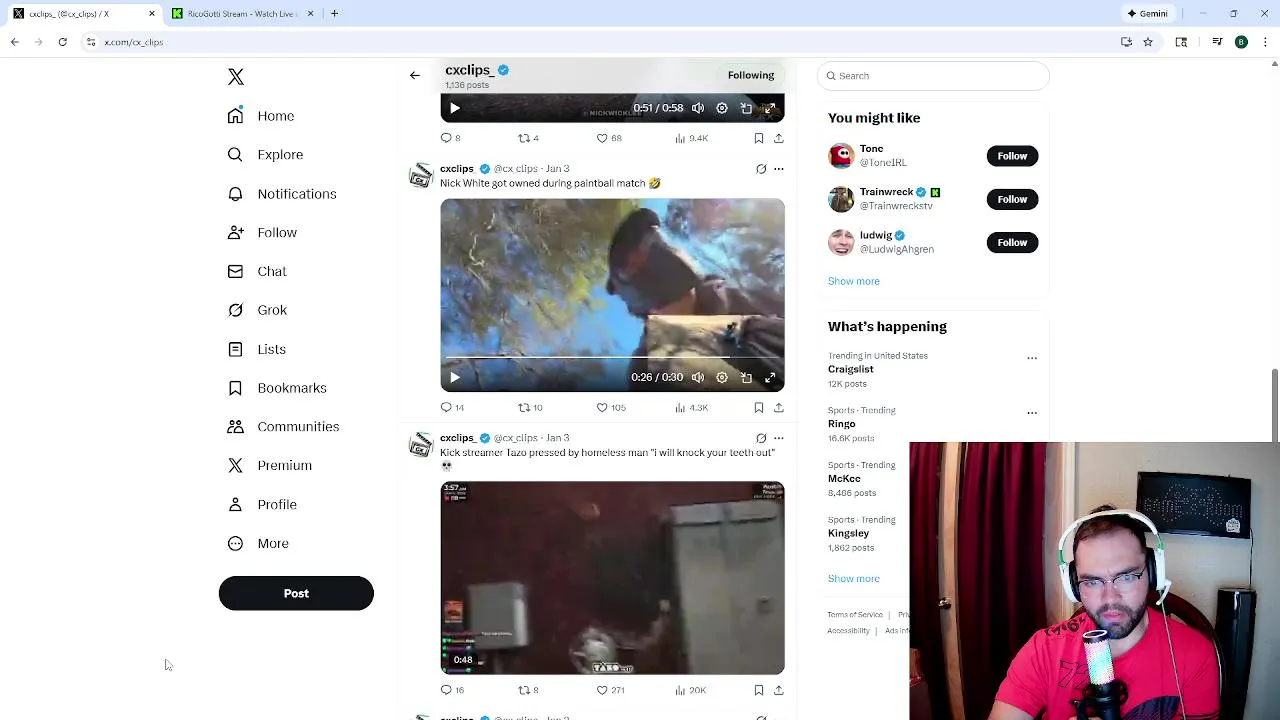This screenshot has height=720, width=1280.
Task: Open Explore in the left sidebar
Action: pyautogui.click(x=265, y=155)
